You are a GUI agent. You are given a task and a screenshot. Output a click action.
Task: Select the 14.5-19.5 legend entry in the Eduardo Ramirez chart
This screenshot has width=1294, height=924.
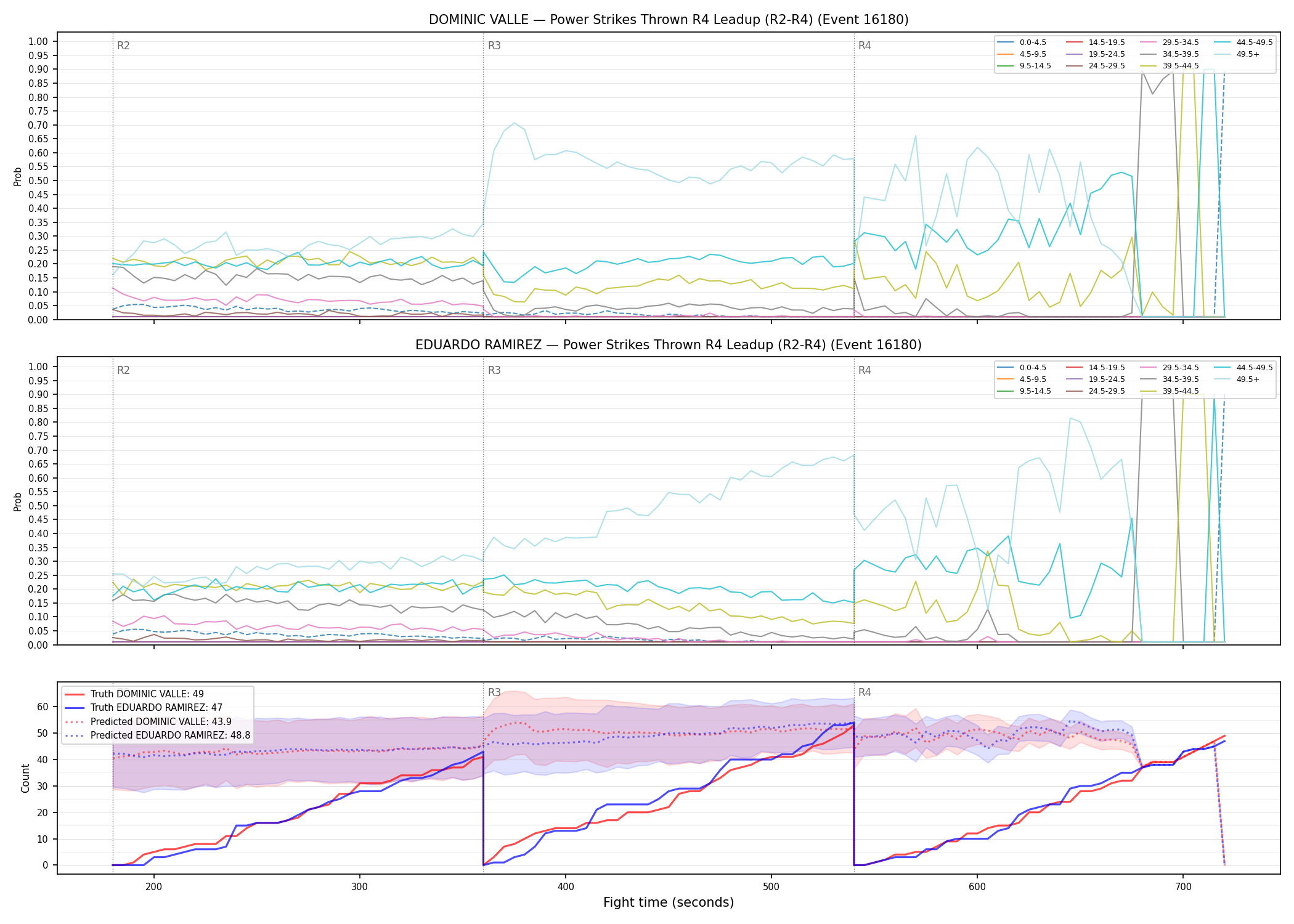(x=1096, y=368)
